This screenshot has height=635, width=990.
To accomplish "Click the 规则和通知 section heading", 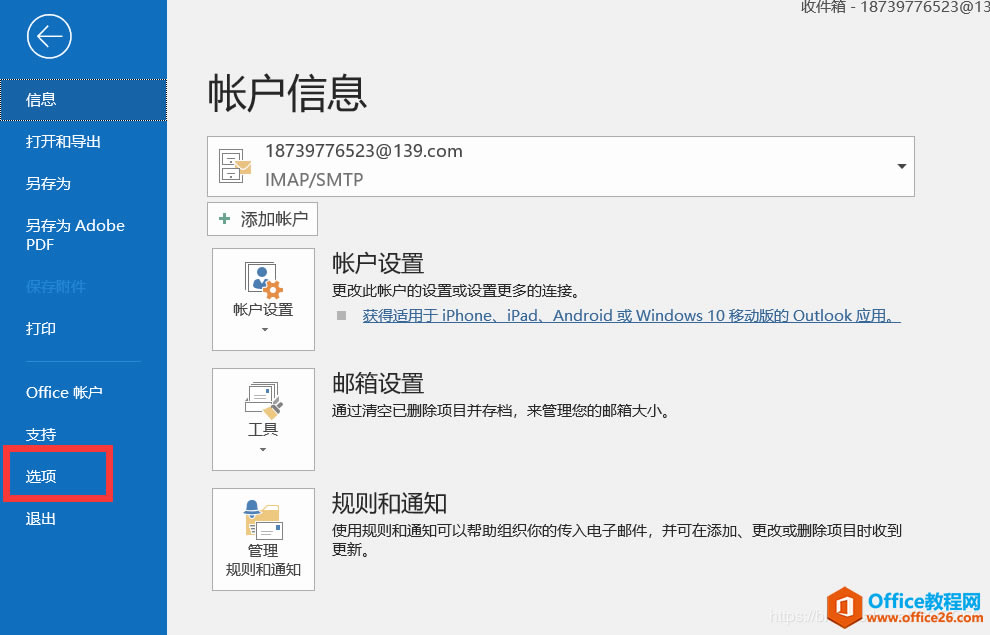I will (390, 503).
